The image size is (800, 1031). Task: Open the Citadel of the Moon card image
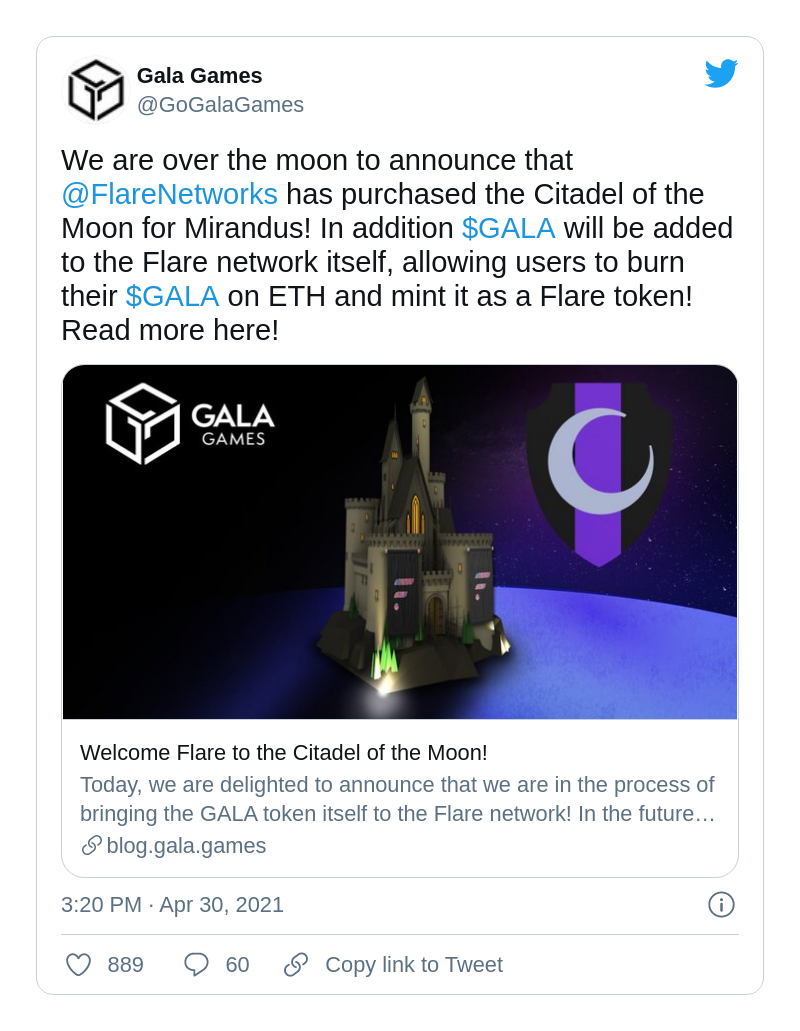[x=400, y=542]
